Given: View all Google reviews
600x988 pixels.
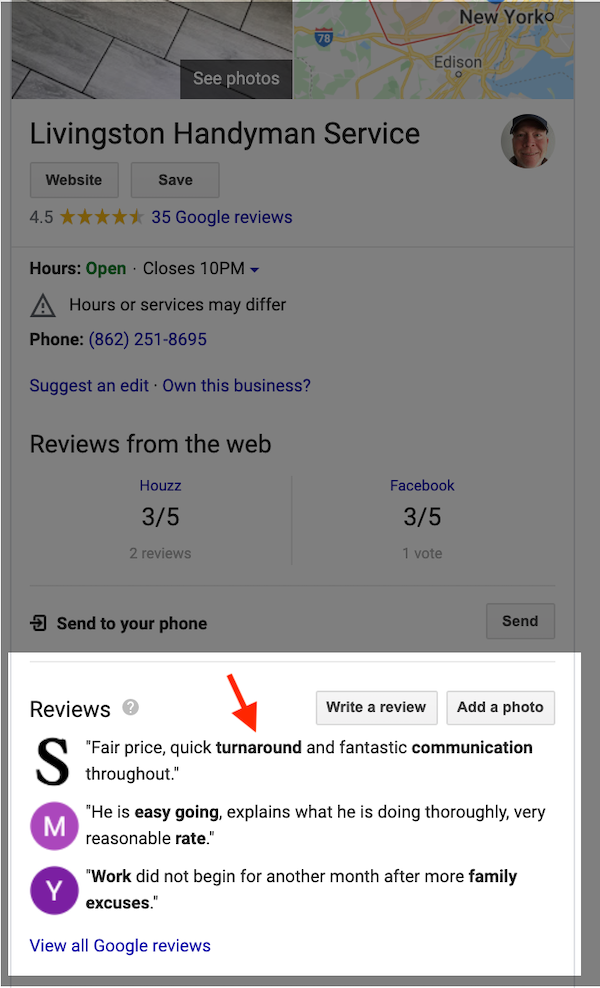Looking at the screenshot, I should (x=120, y=945).
